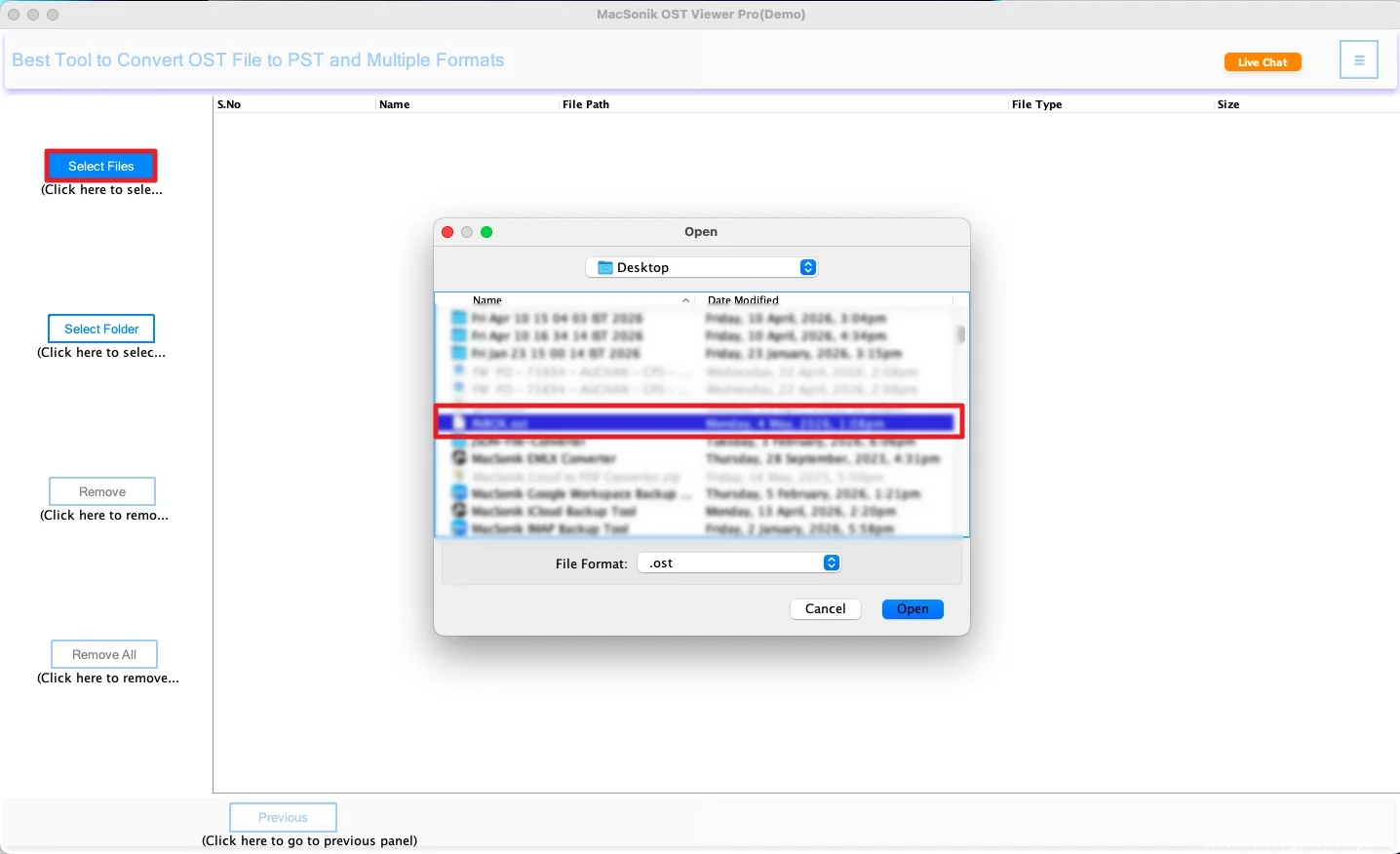Select the highlighted INBOX.ost file row

coord(695,423)
